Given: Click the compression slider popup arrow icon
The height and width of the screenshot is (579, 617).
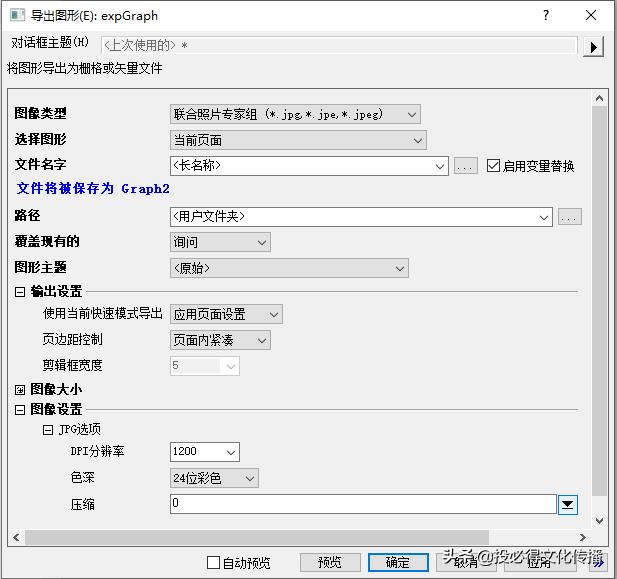Looking at the screenshot, I should click(x=567, y=505).
